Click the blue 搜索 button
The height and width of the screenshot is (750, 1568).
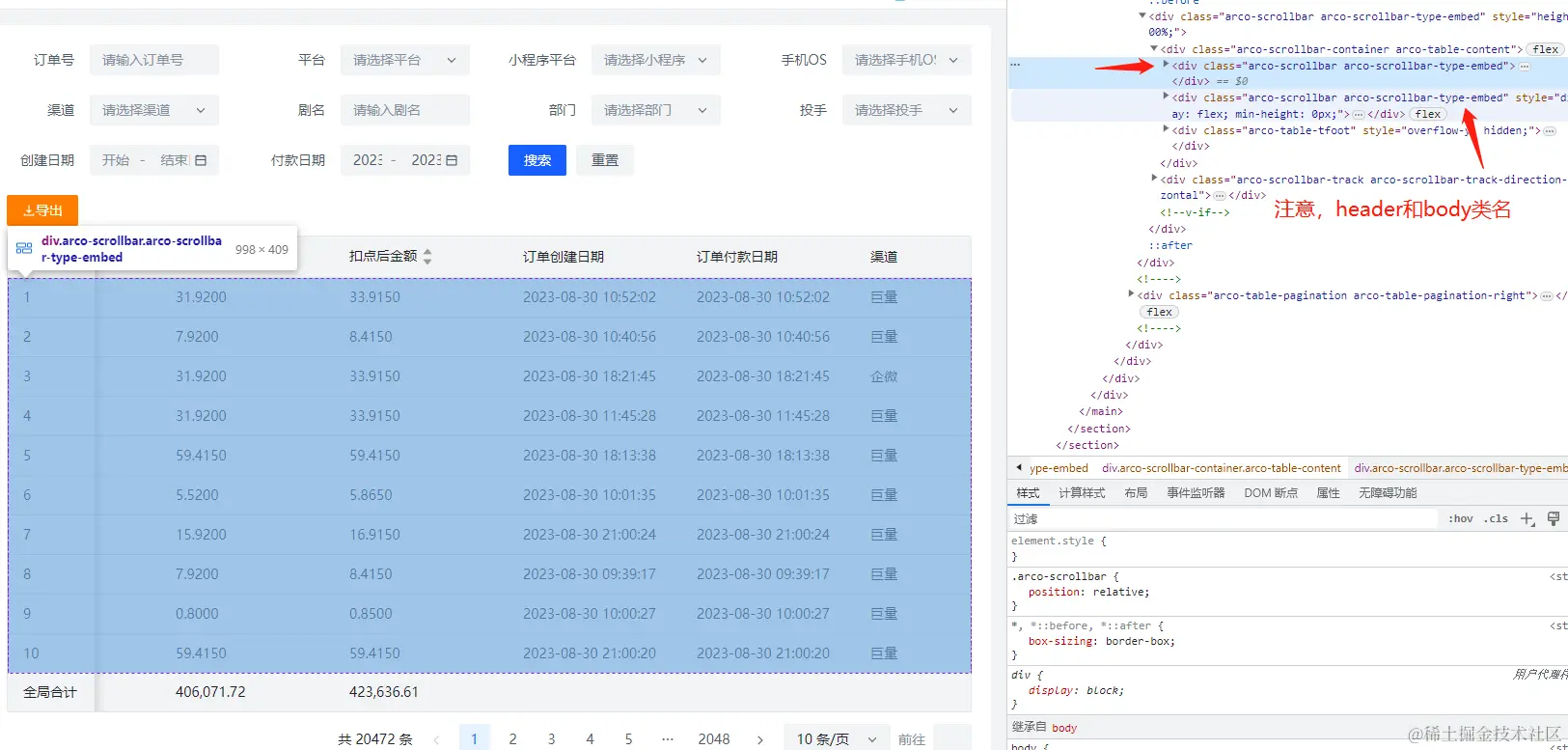pos(537,160)
